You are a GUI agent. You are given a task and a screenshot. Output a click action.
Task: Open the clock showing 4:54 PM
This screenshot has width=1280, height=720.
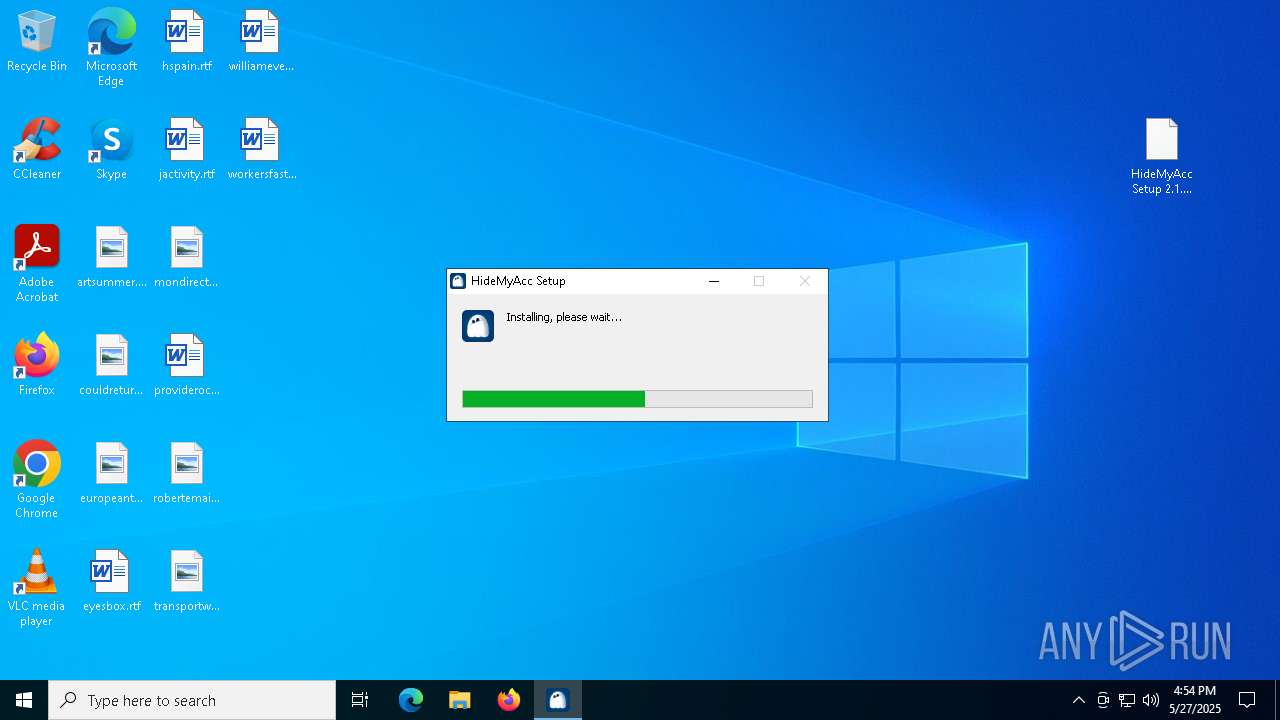tap(1195, 700)
